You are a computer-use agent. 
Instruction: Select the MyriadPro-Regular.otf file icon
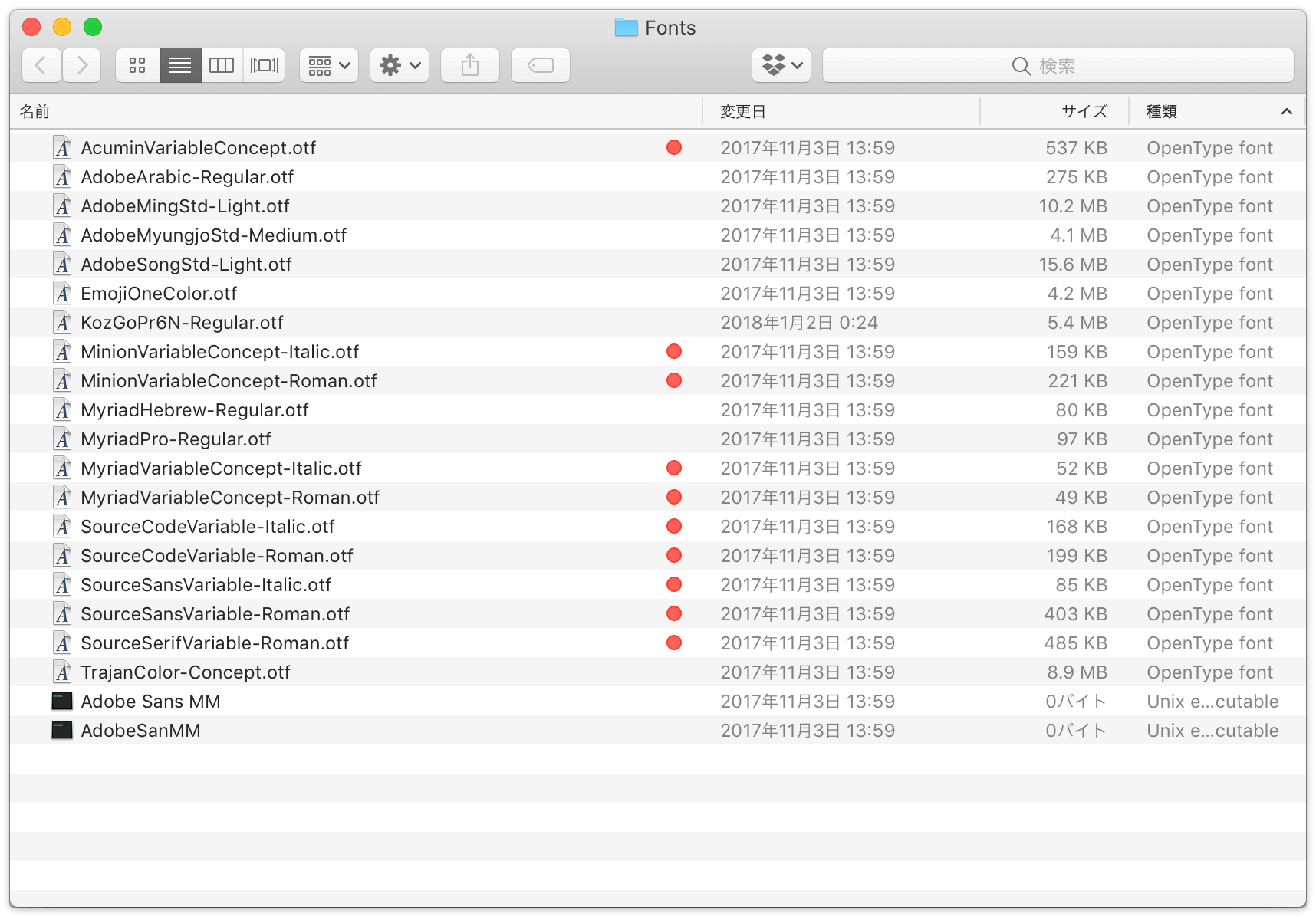63,439
